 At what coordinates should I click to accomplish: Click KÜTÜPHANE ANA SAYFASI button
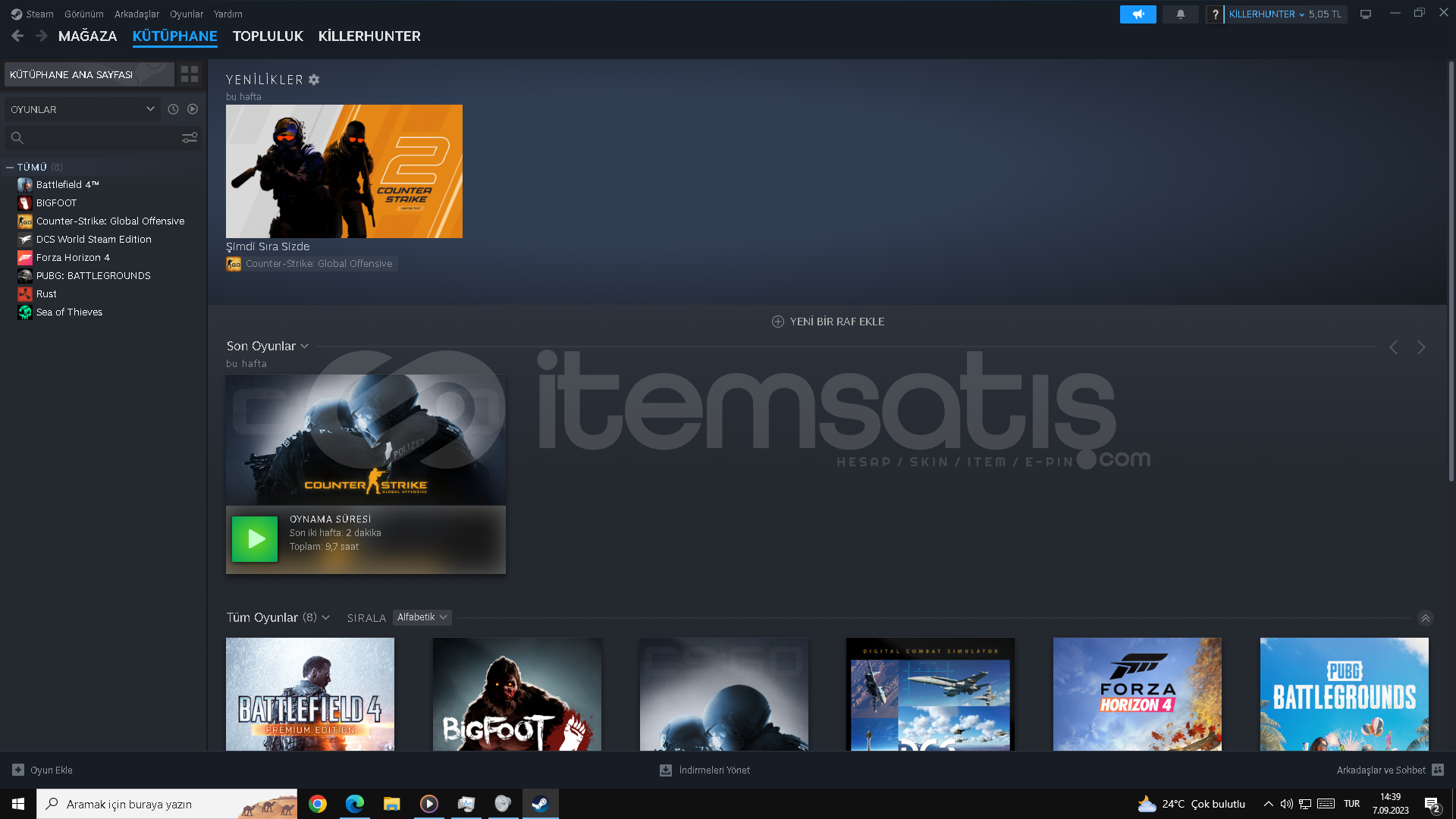tap(89, 74)
